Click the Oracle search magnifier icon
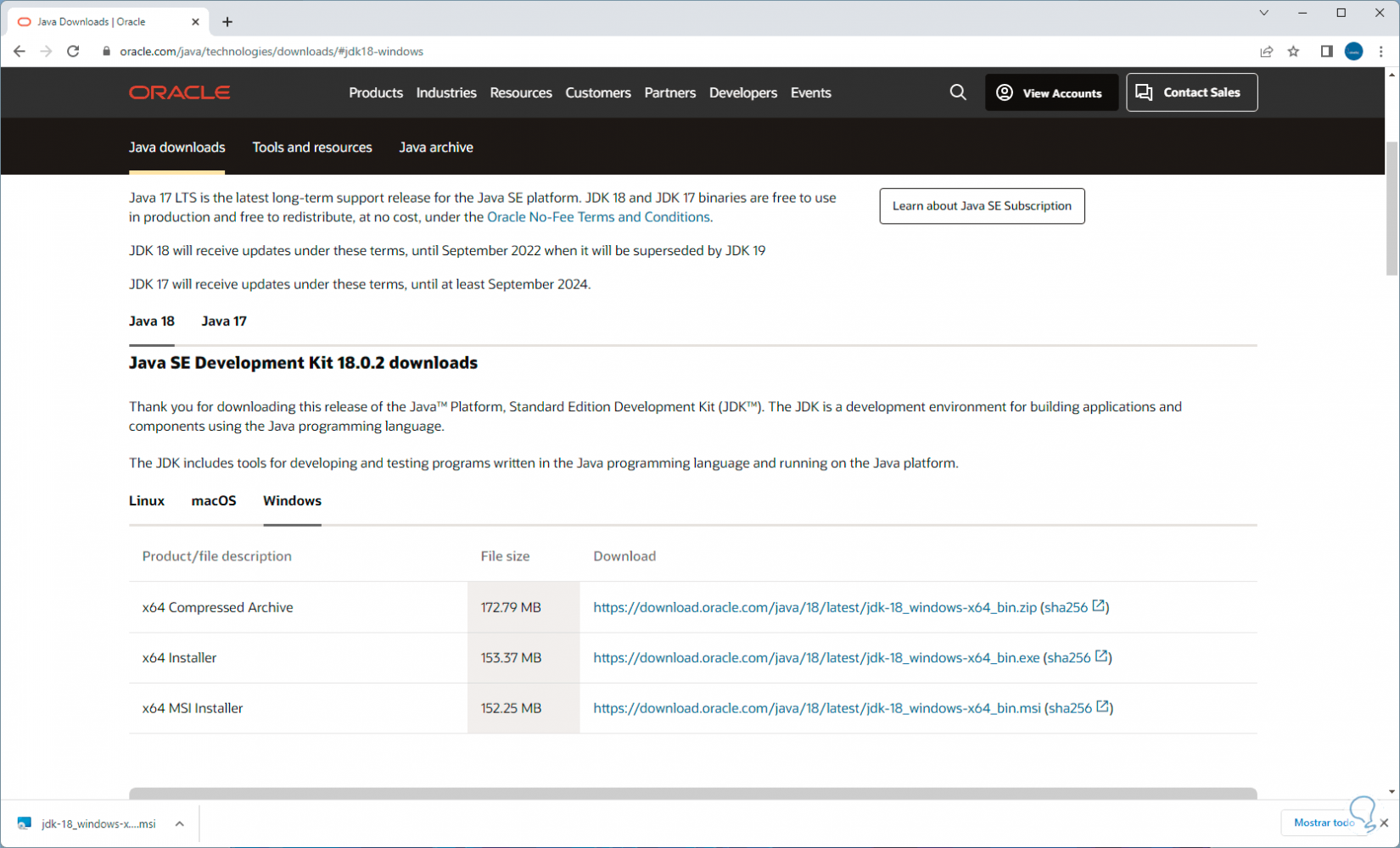1400x848 pixels. pyautogui.click(x=958, y=92)
